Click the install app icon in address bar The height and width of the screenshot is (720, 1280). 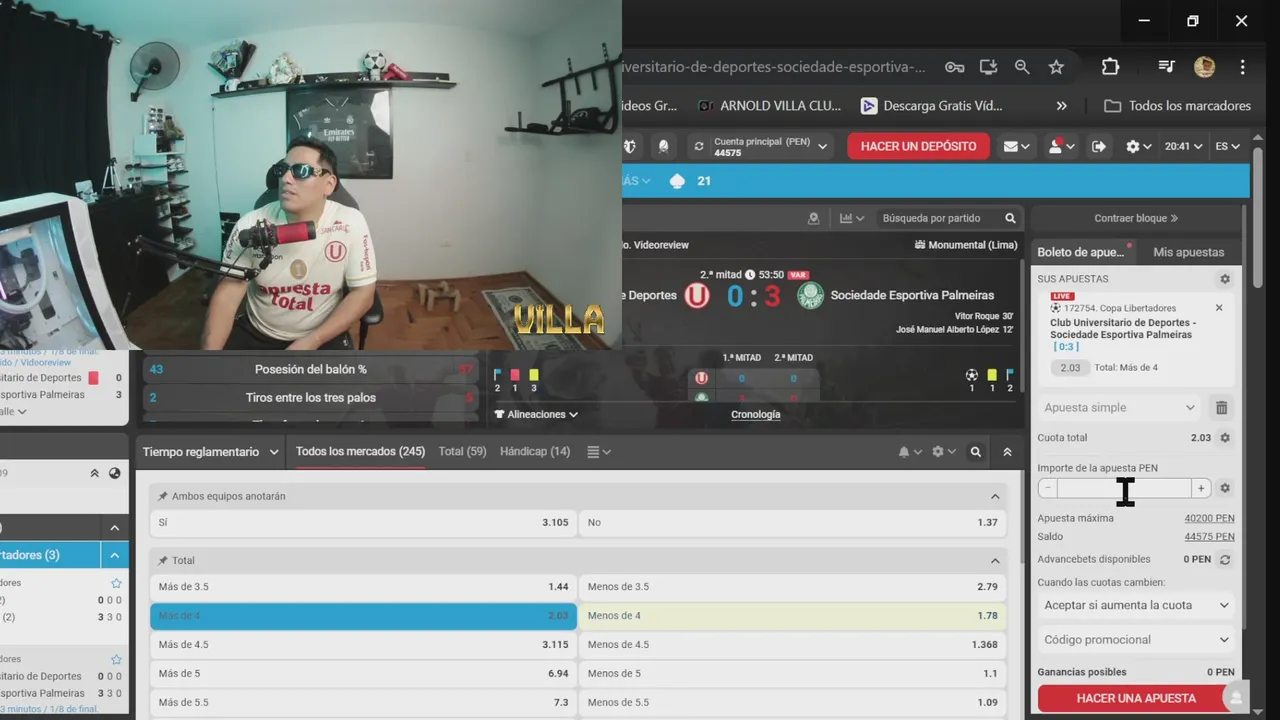coord(988,67)
